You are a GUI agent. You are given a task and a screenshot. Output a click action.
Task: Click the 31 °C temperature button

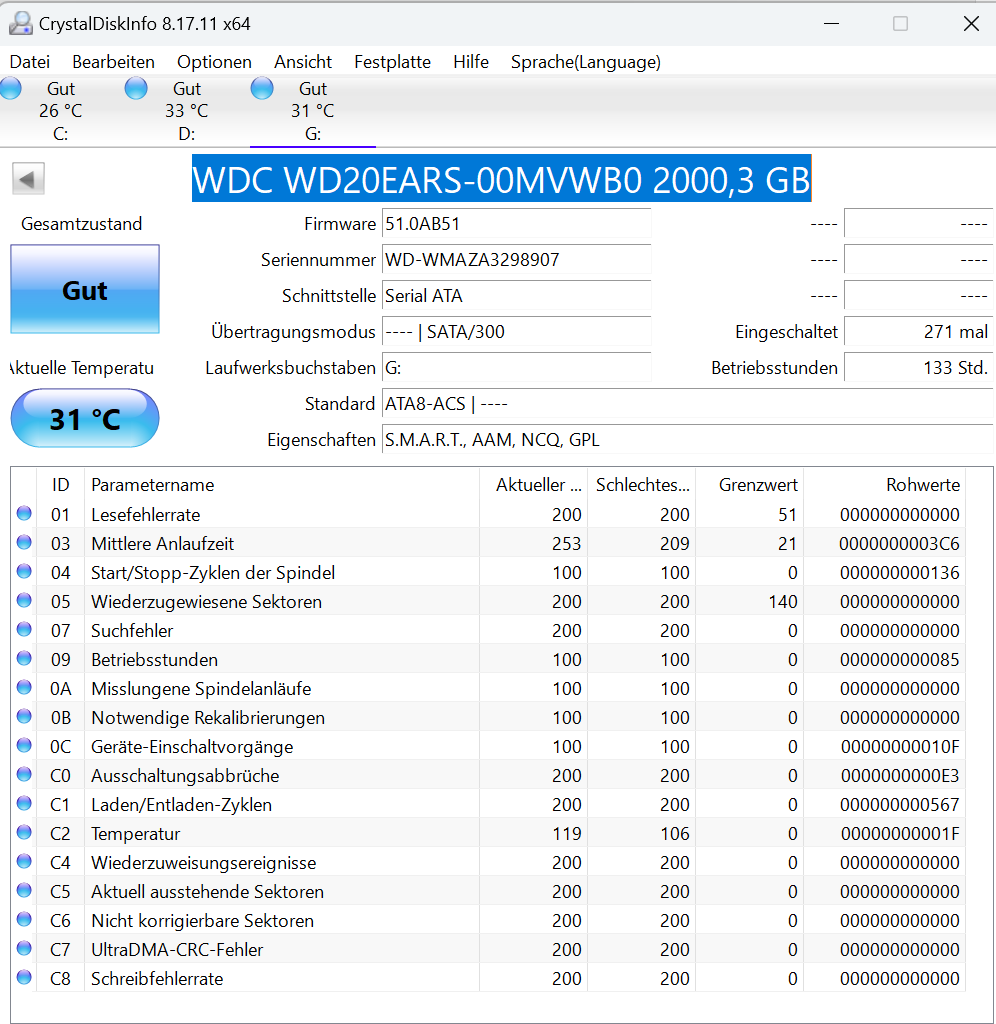pos(85,419)
